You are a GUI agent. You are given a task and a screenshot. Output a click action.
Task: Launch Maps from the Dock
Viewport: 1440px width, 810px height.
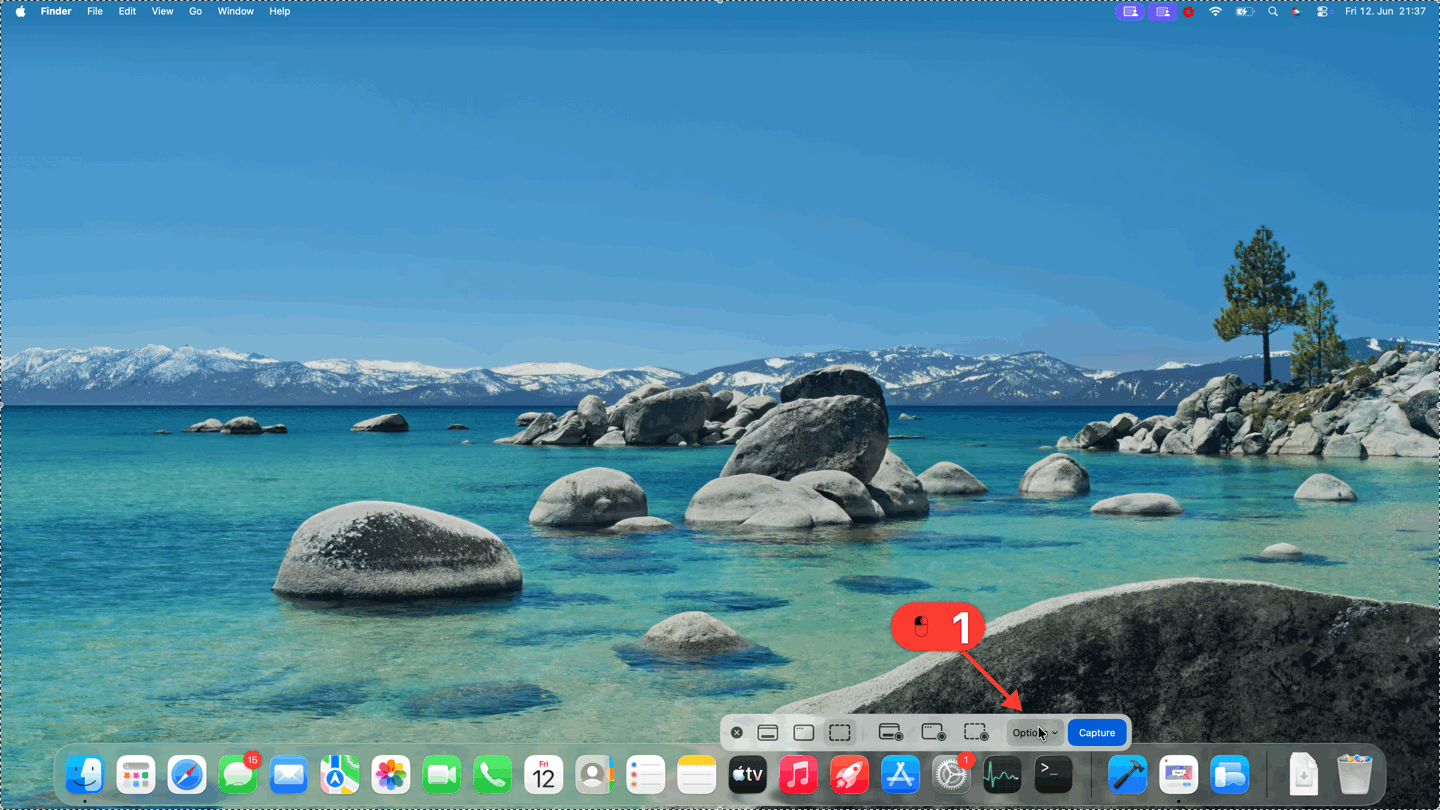(x=340, y=775)
